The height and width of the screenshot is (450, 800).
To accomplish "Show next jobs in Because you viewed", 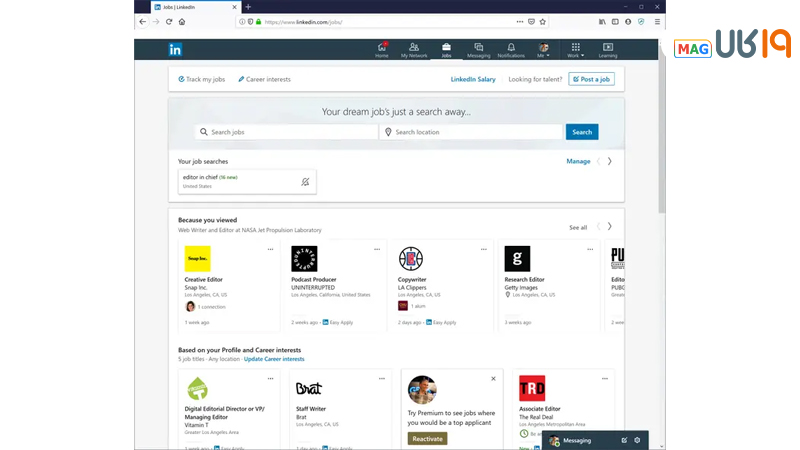I will (x=610, y=226).
